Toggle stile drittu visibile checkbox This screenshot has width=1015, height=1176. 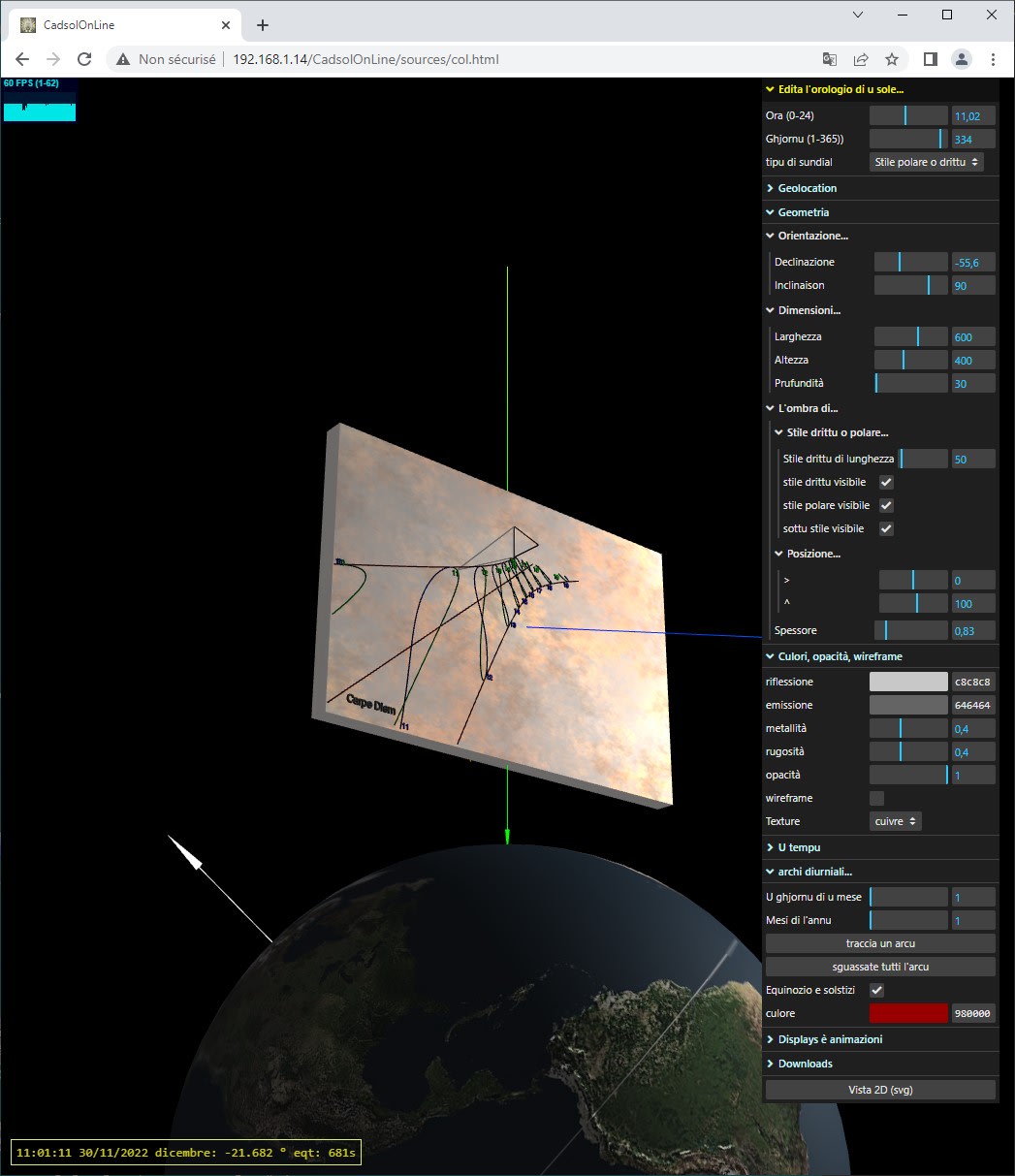pos(886,482)
